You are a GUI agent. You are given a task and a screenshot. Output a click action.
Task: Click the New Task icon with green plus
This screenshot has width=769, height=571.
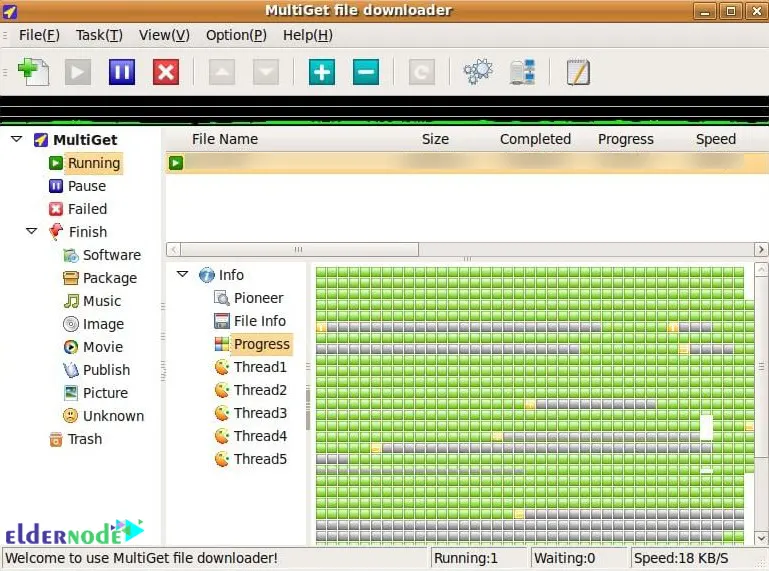(33, 72)
